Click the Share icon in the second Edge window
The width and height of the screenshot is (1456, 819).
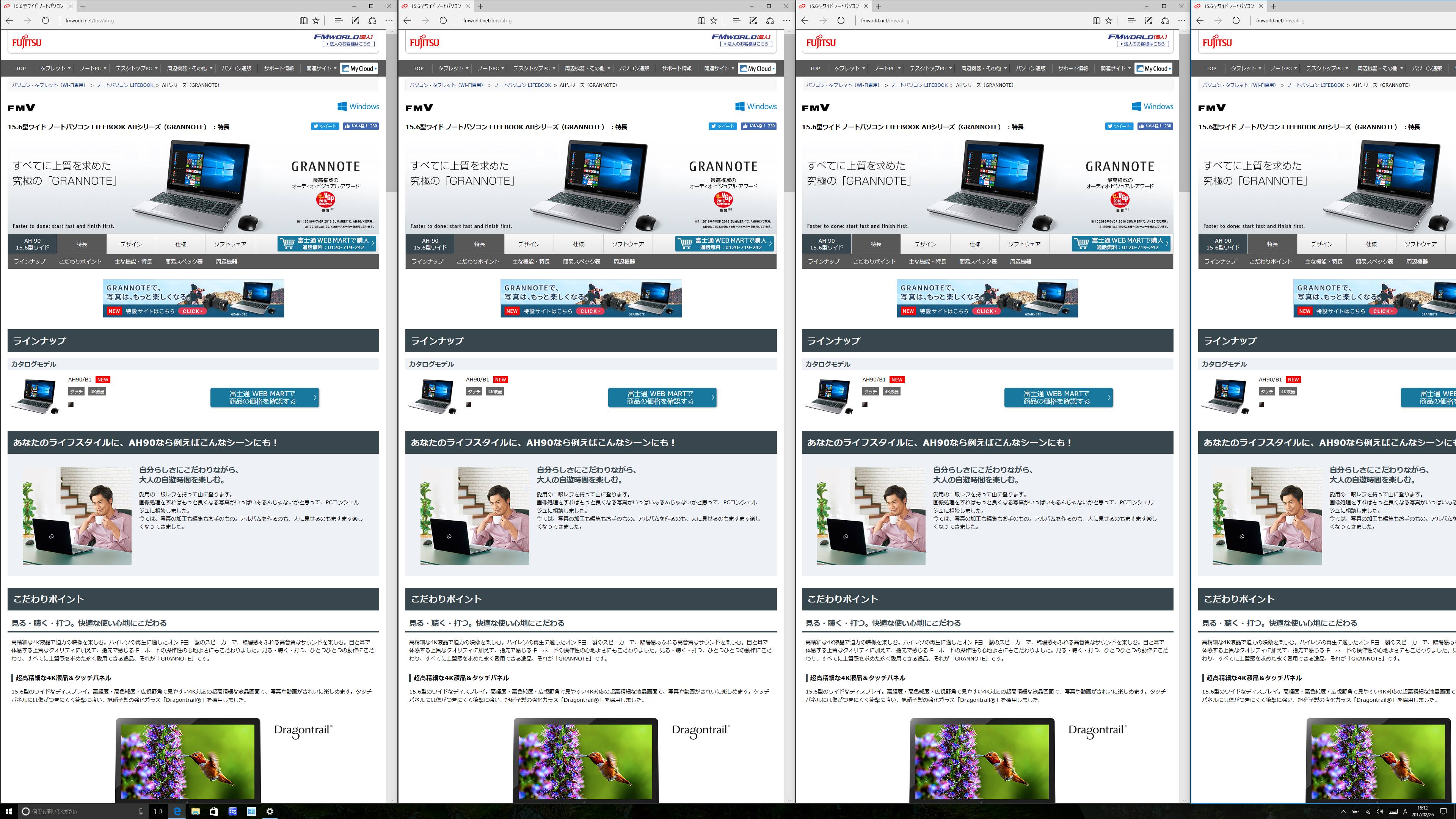coord(770,20)
